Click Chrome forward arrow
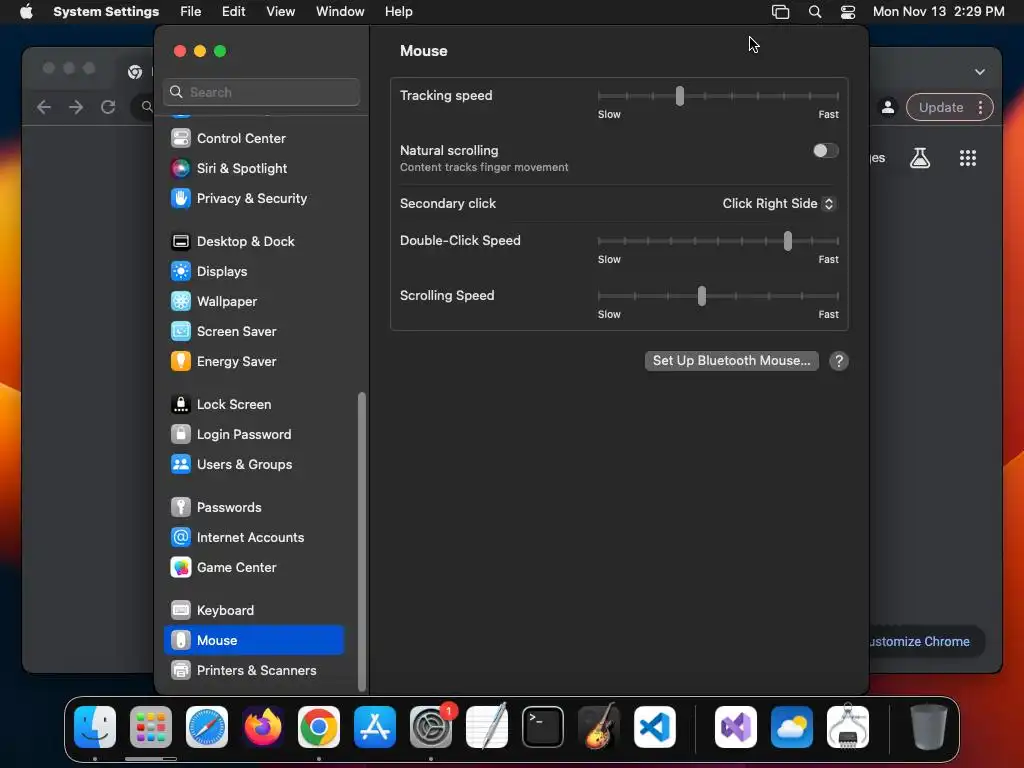 point(76,107)
